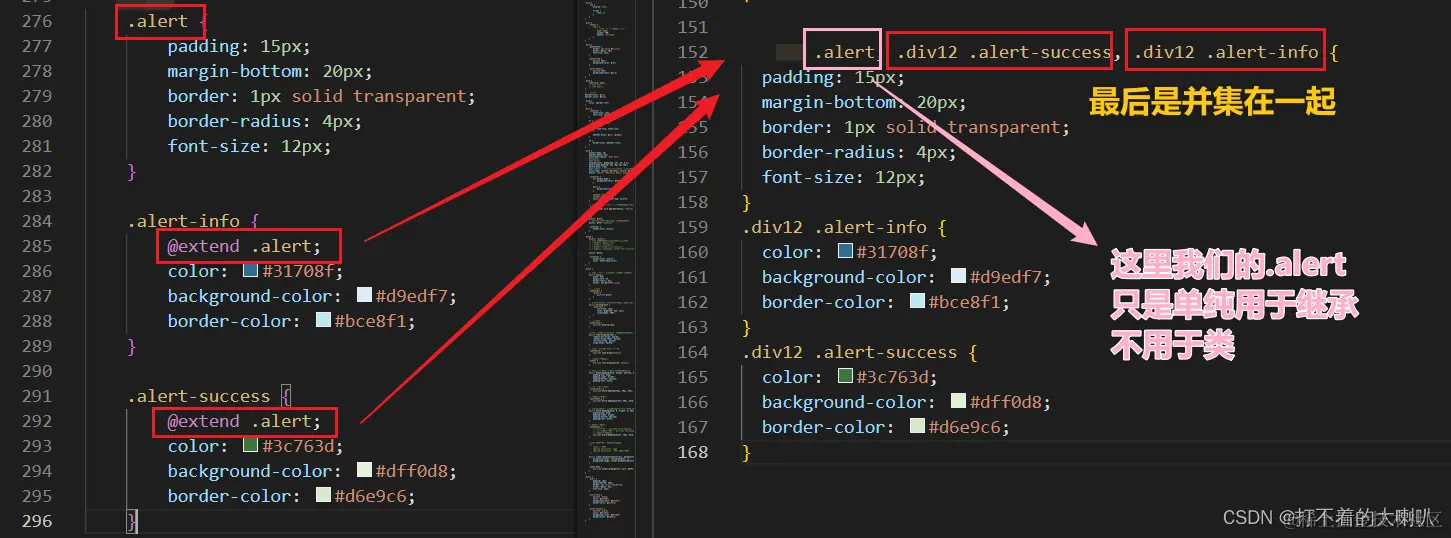Click '.alert-success {' selector on line 291

pyautogui.click(x=208, y=396)
